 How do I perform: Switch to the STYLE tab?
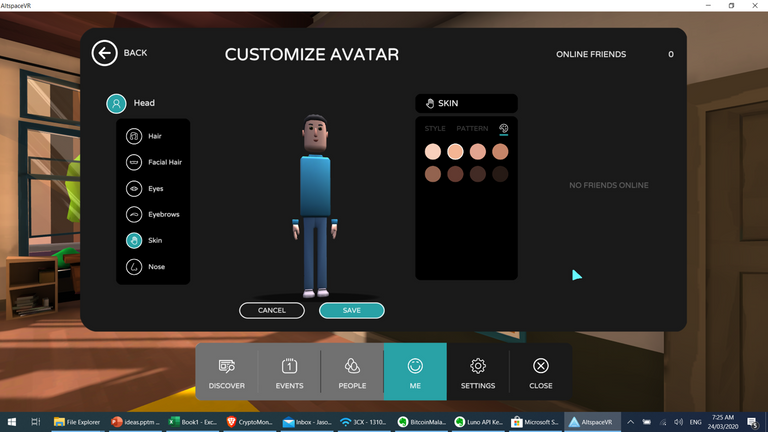tap(435, 128)
